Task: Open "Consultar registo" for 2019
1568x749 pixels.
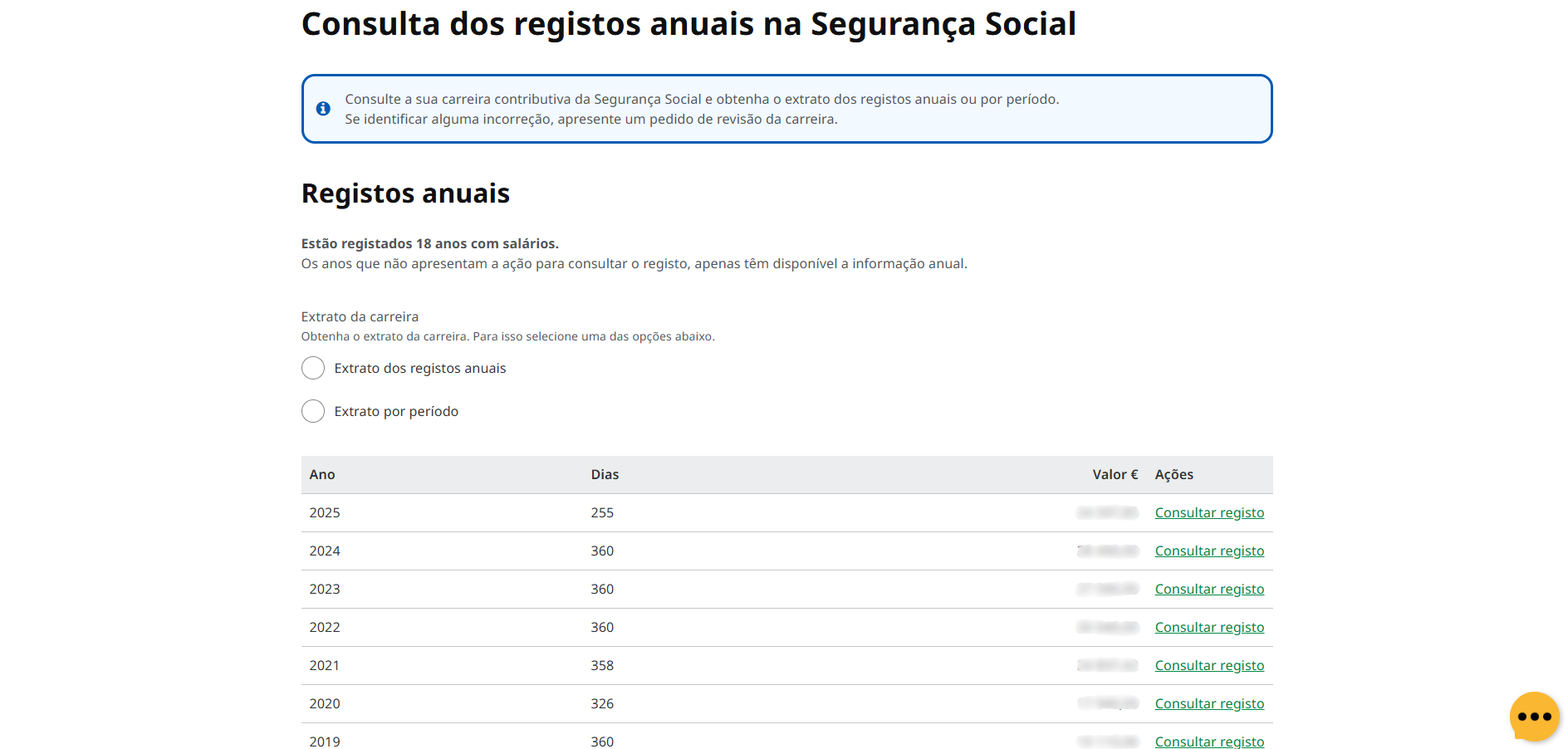Action: pyautogui.click(x=1209, y=742)
